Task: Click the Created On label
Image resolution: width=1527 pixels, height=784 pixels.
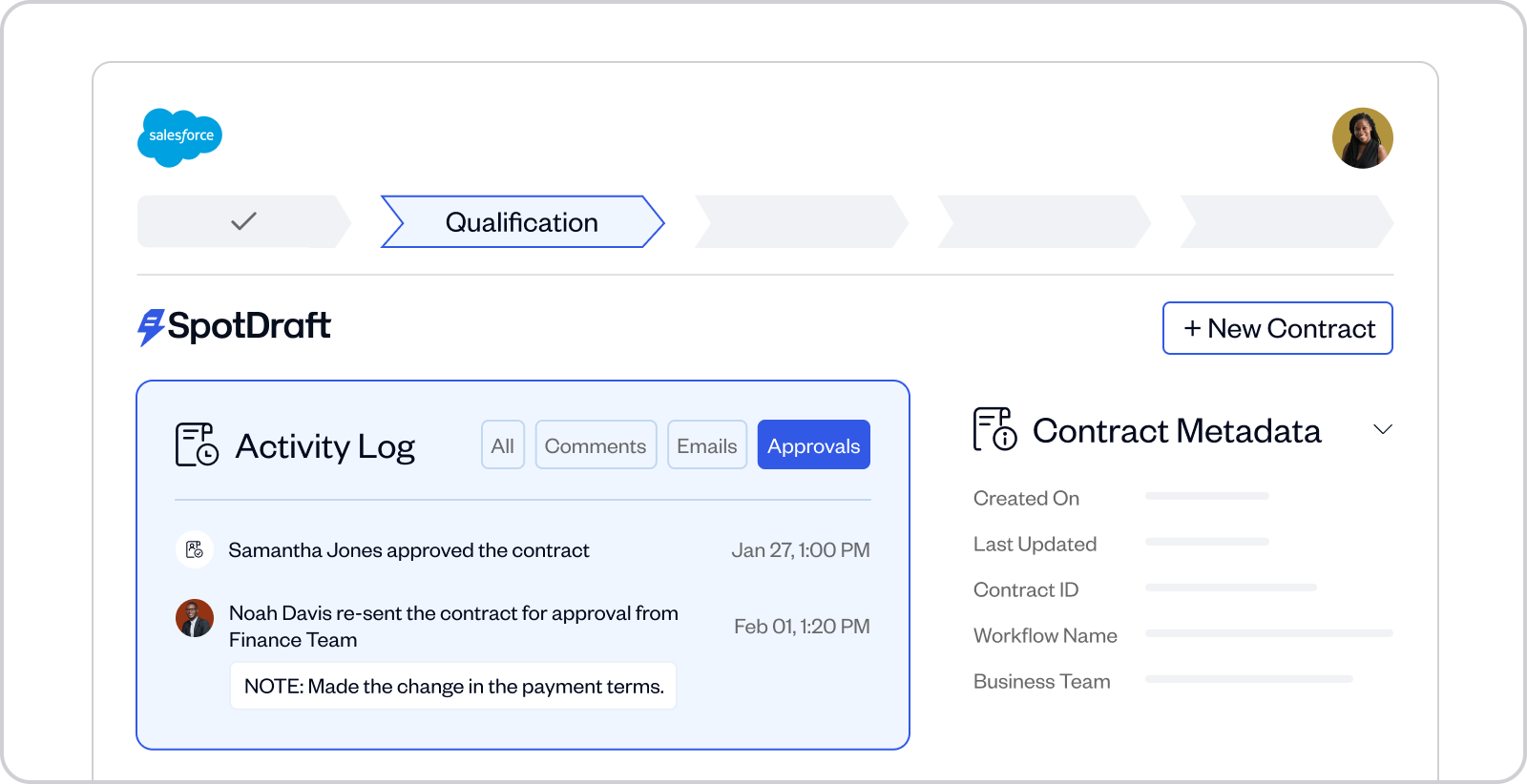Action: click(1026, 498)
